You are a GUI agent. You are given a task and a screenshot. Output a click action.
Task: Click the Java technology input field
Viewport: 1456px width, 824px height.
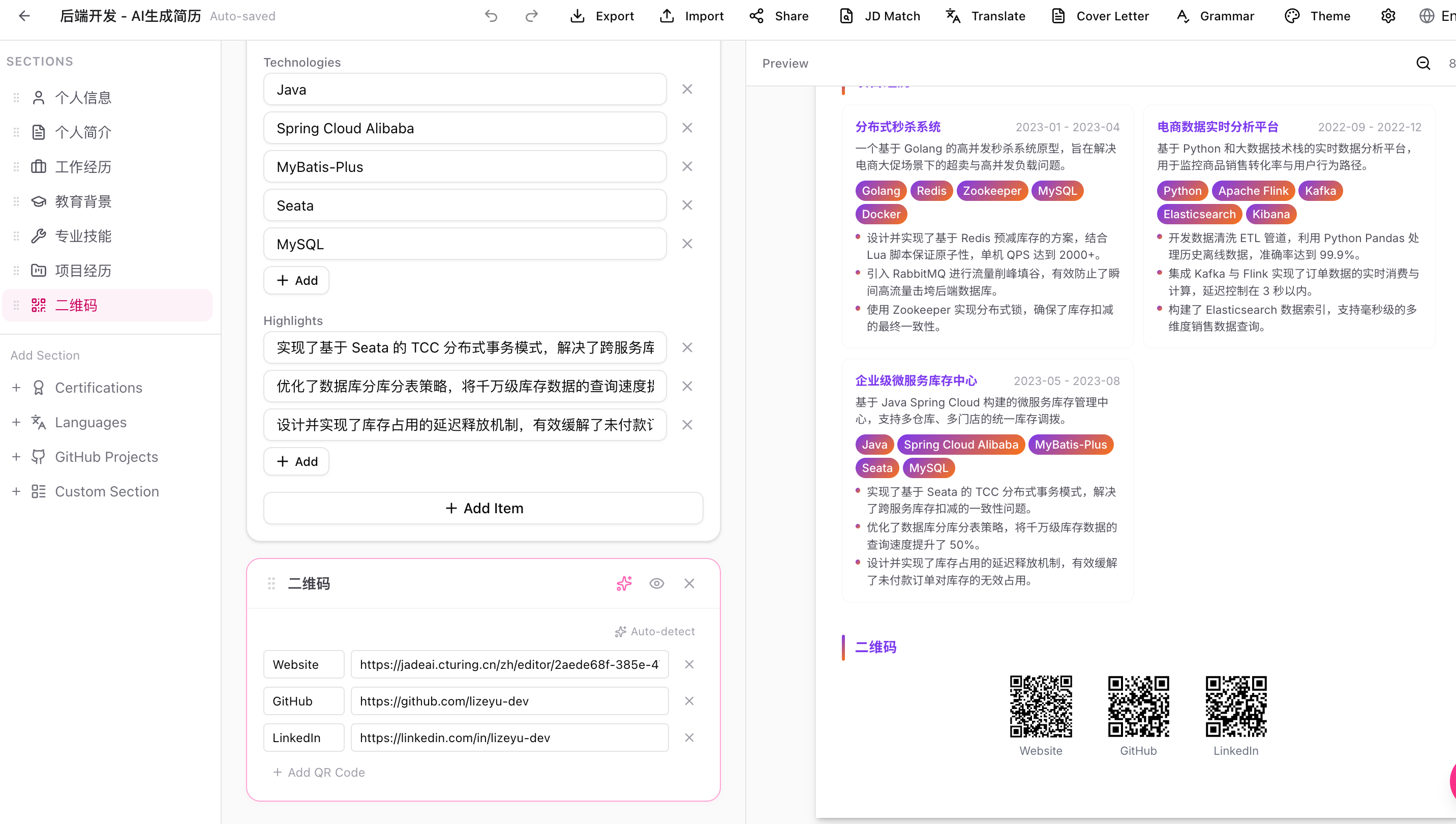tap(464, 89)
